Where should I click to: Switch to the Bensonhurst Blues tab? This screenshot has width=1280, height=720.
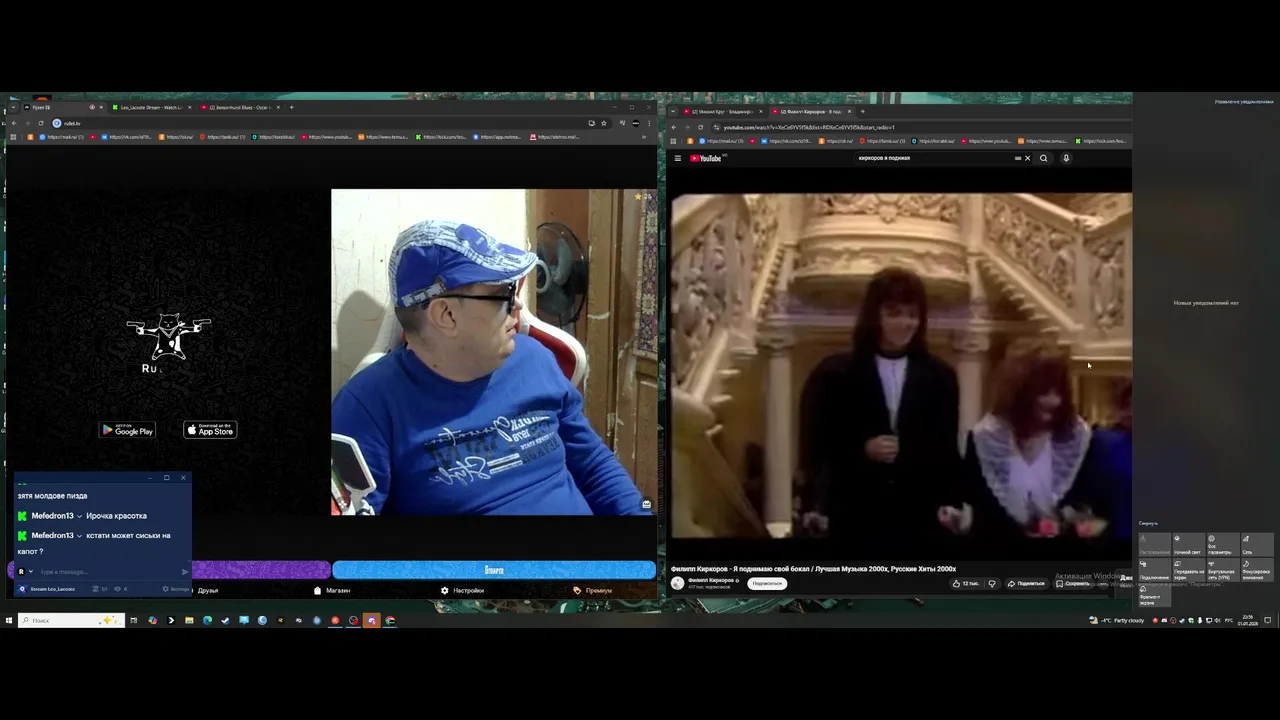[238, 107]
